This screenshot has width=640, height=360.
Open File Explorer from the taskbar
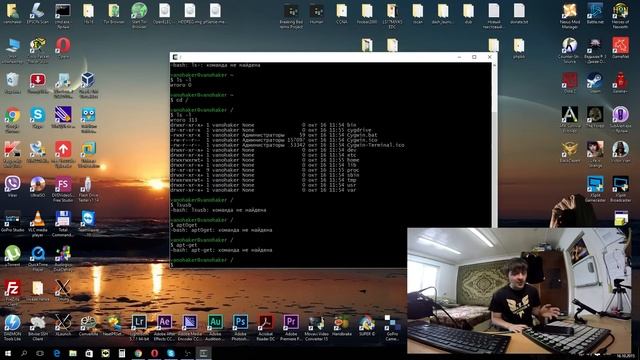coord(73,353)
